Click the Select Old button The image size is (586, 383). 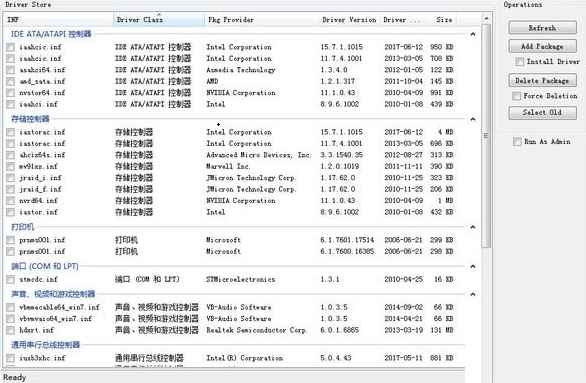click(x=542, y=112)
